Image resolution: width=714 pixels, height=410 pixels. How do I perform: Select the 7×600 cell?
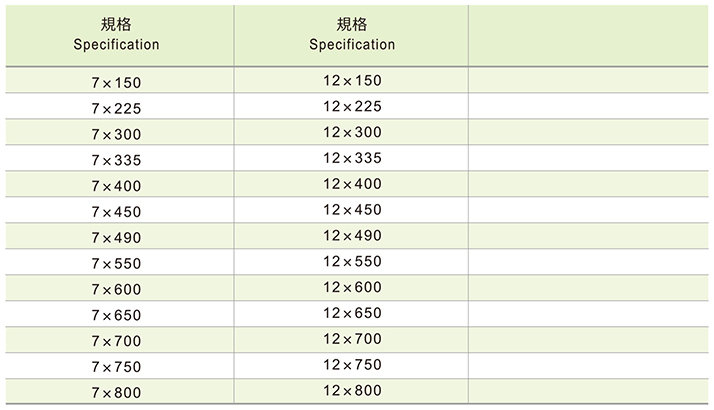[x=117, y=288]
